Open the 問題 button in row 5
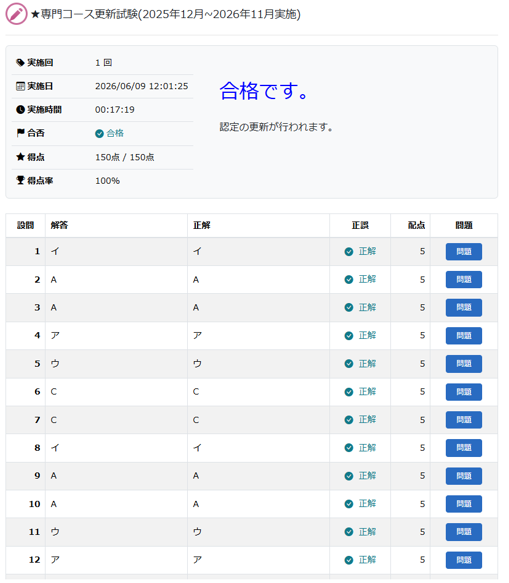Screen dimensions: 509x583 [464, 364]
